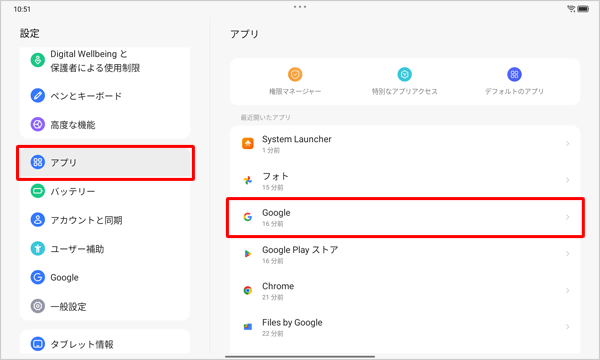Image resolution: width=600 pixels, height=360 pixels.
Task: Click the orange 権限マネージャー shield icon
Action: pos(295,75)
